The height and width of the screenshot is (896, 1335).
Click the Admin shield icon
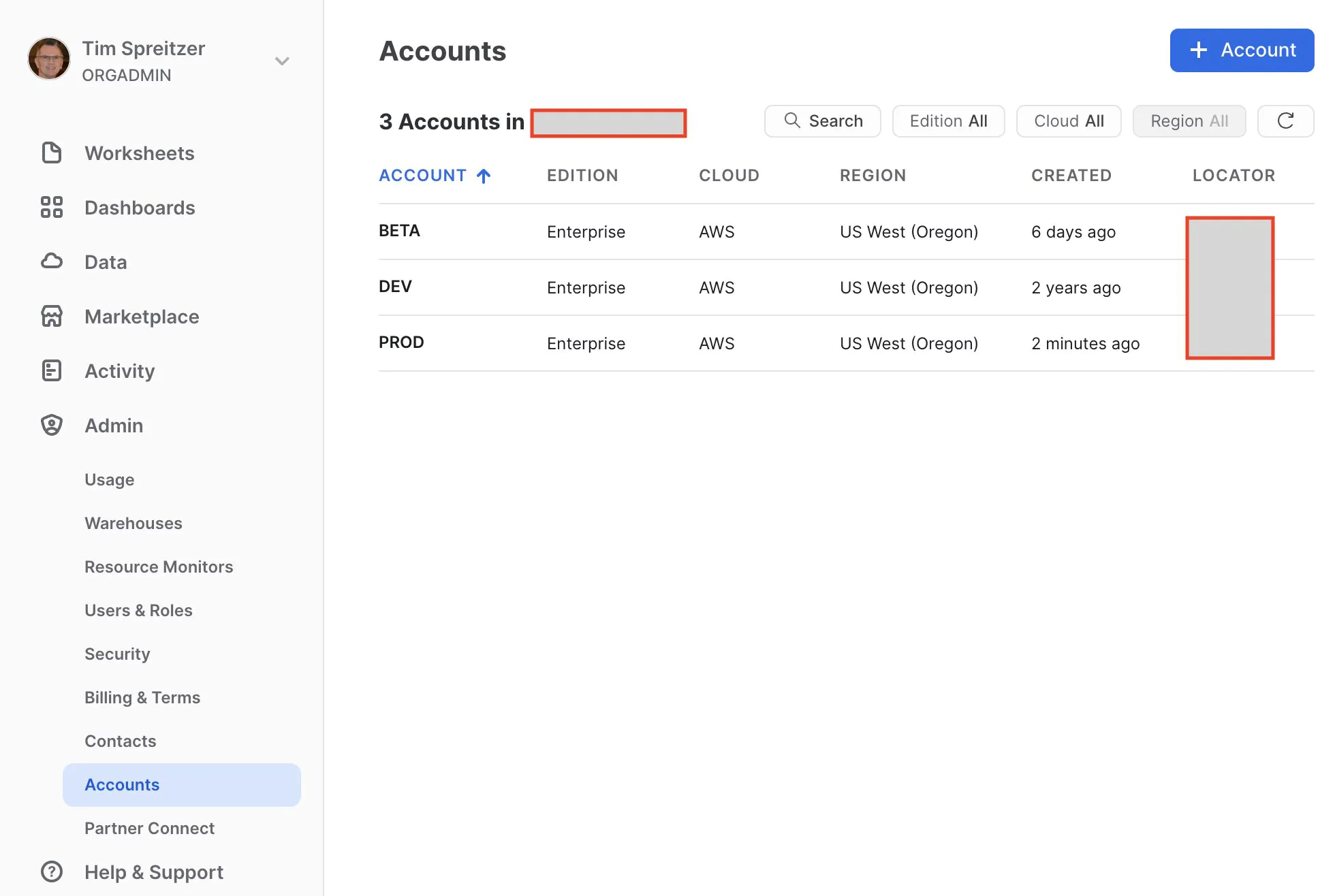tap(52, 425)
